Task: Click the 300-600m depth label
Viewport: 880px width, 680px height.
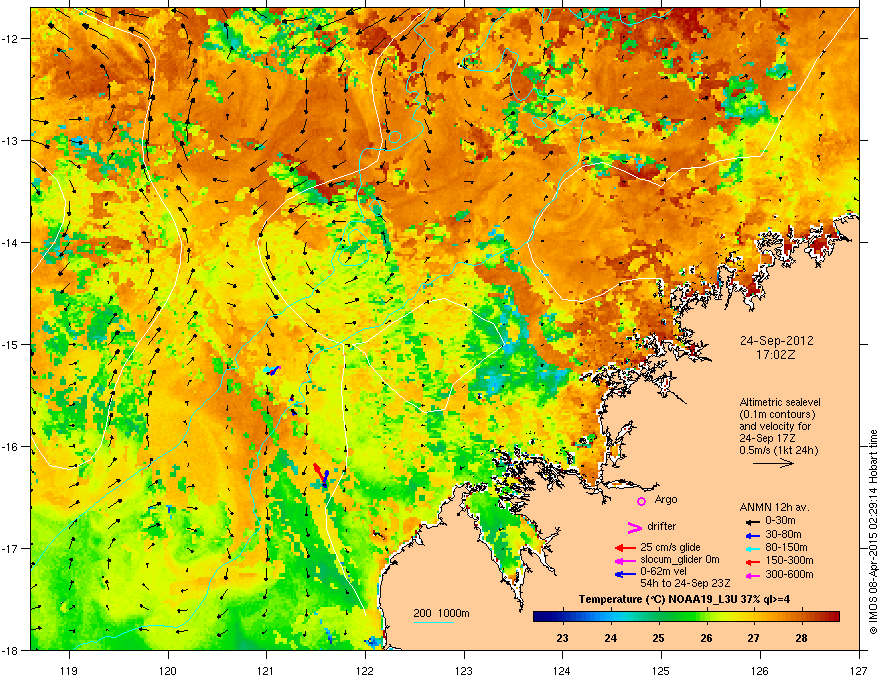Action: click(789, 575)
